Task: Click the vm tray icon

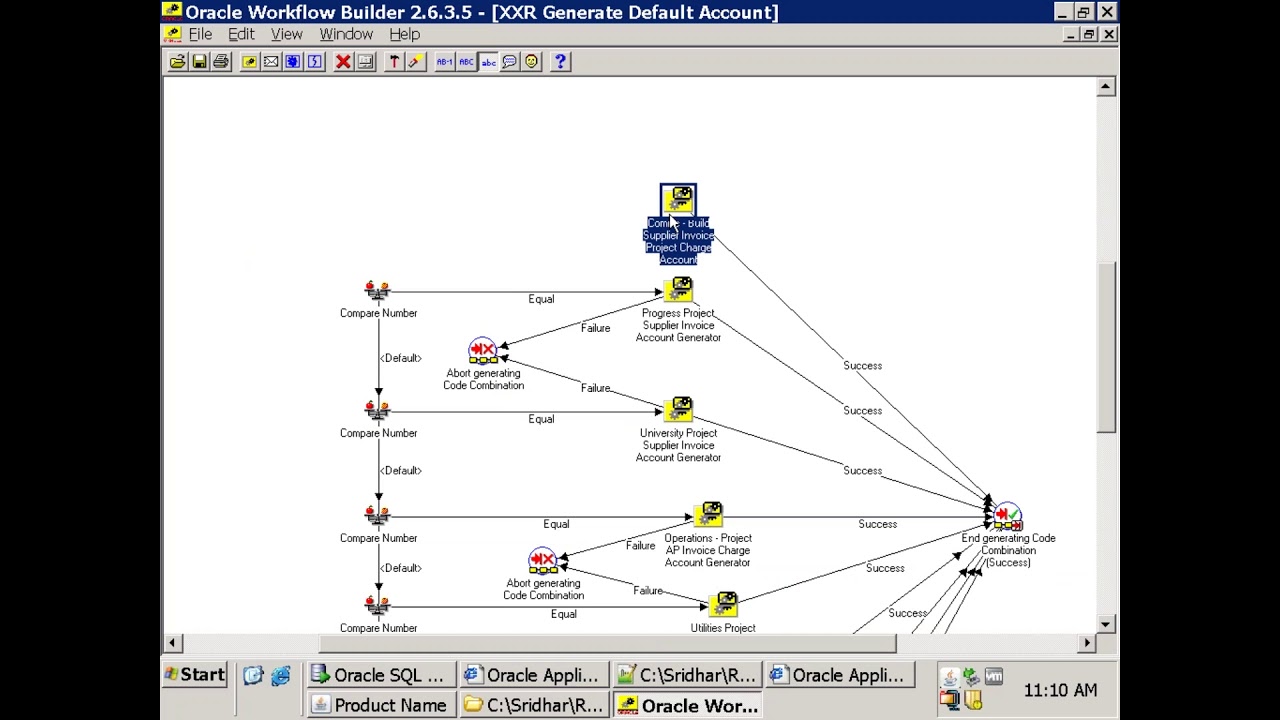Action: point(993,677)
